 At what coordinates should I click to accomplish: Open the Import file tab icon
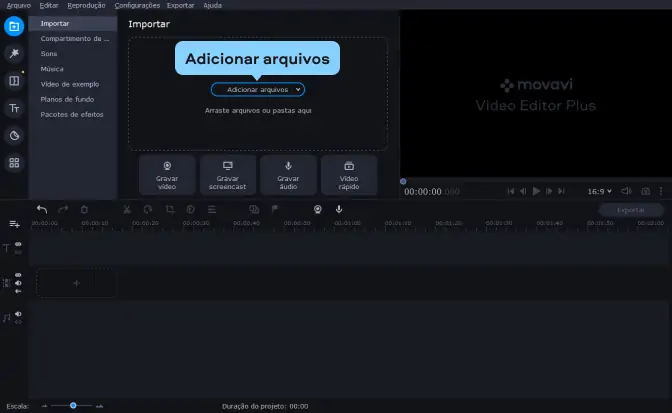(14, 26)
